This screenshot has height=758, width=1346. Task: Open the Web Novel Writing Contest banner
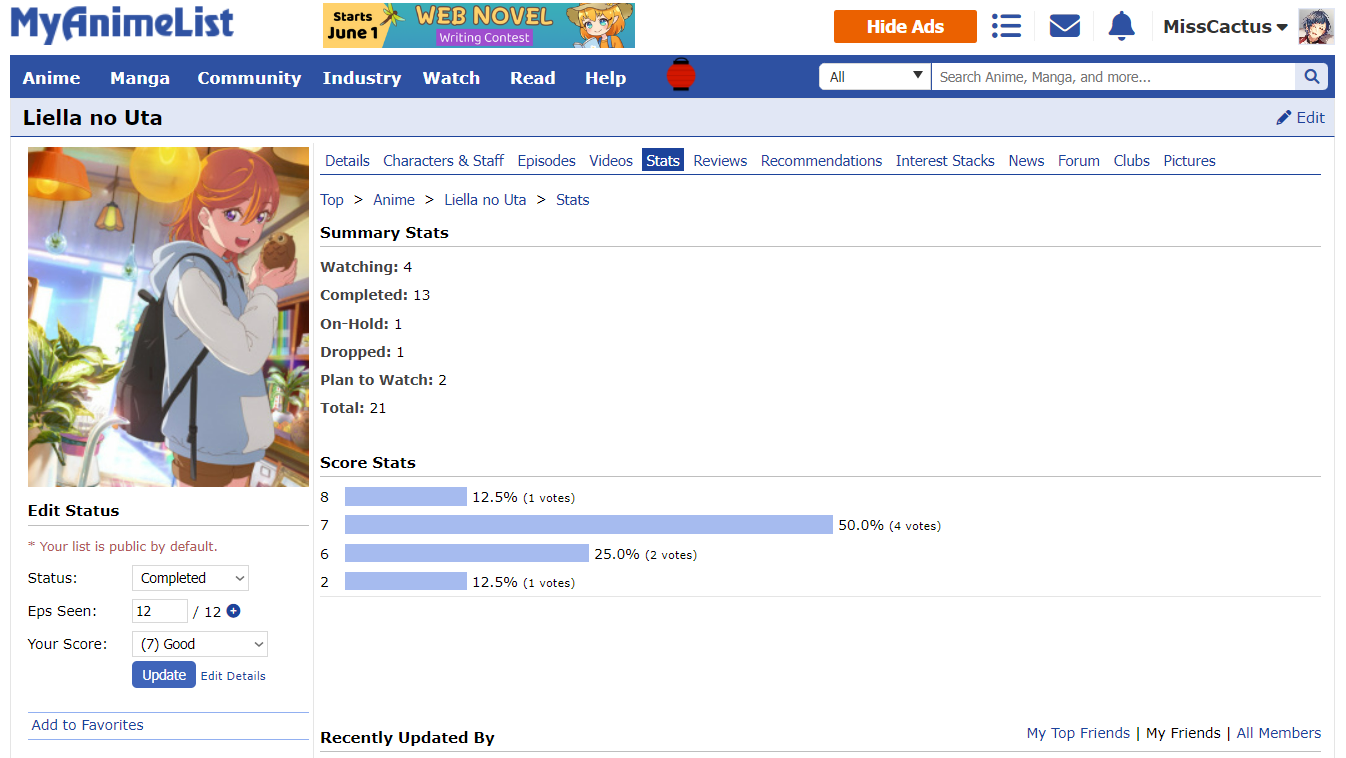coord(479,26)
